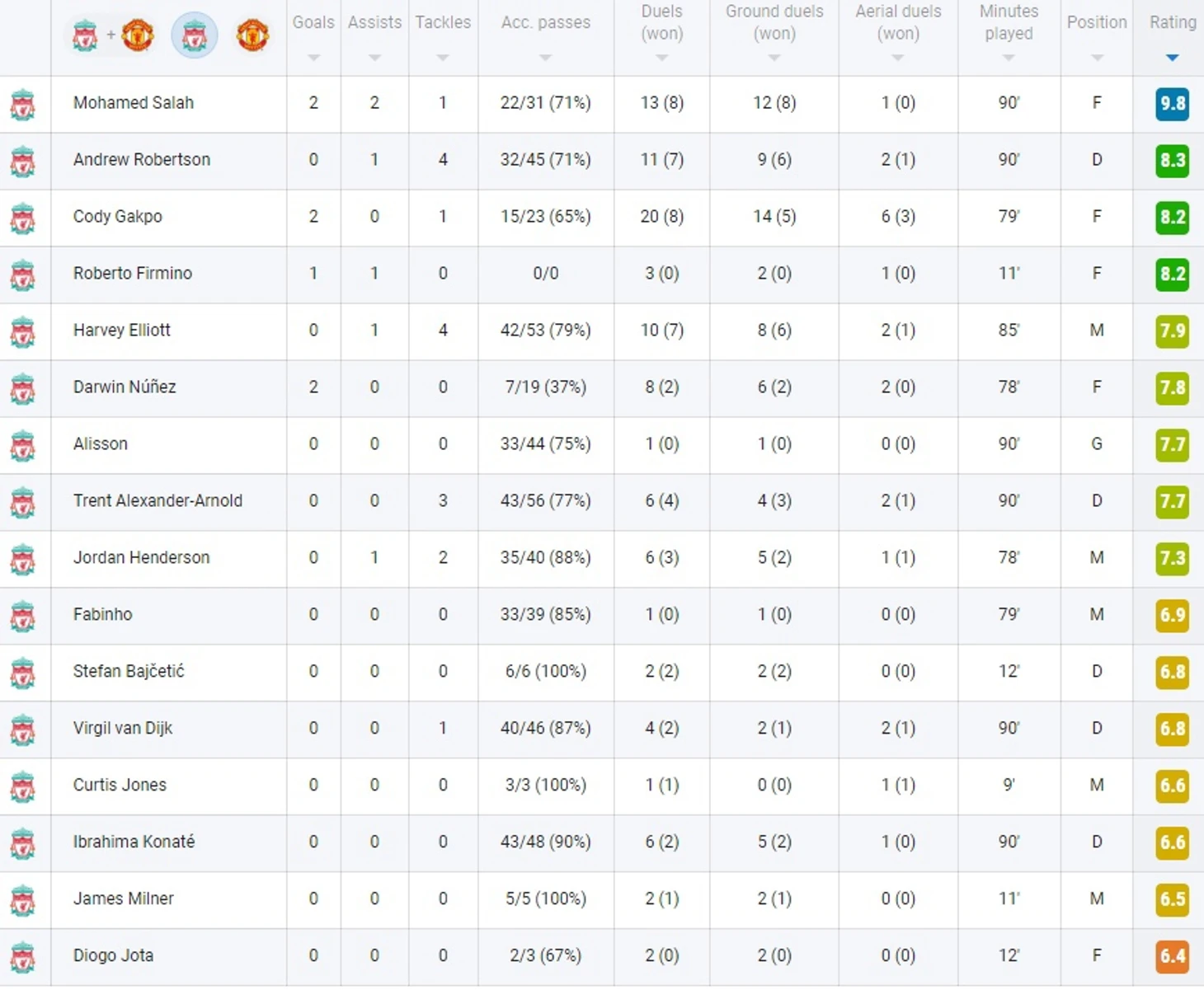1204x990 pixels.
Task: Click the Aerial duels (won) header
Action: 898,22
